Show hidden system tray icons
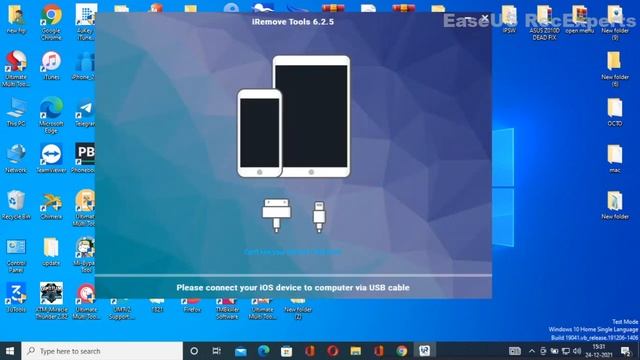Image resolution: width=640 pixels, height=360 pixels. (x=531, y=351)
